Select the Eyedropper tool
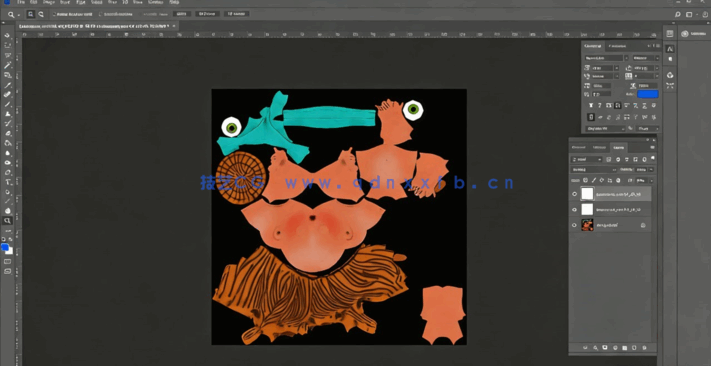Image resolution: width=711 pixels, height=366 pixels. coord(7,85)
